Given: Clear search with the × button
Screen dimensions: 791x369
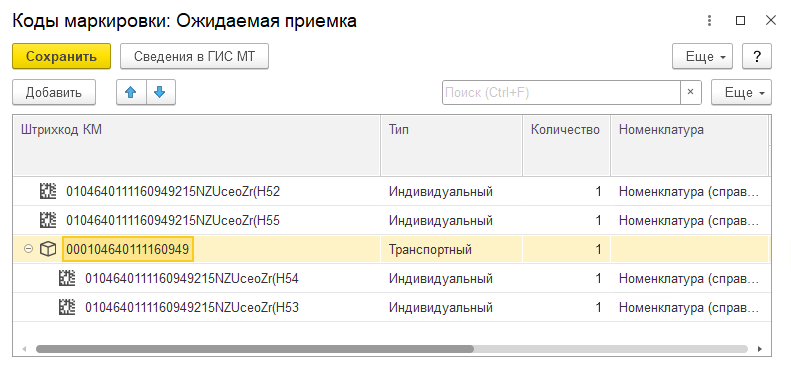Looking at the screenshot, I should [x=691, y=92].
